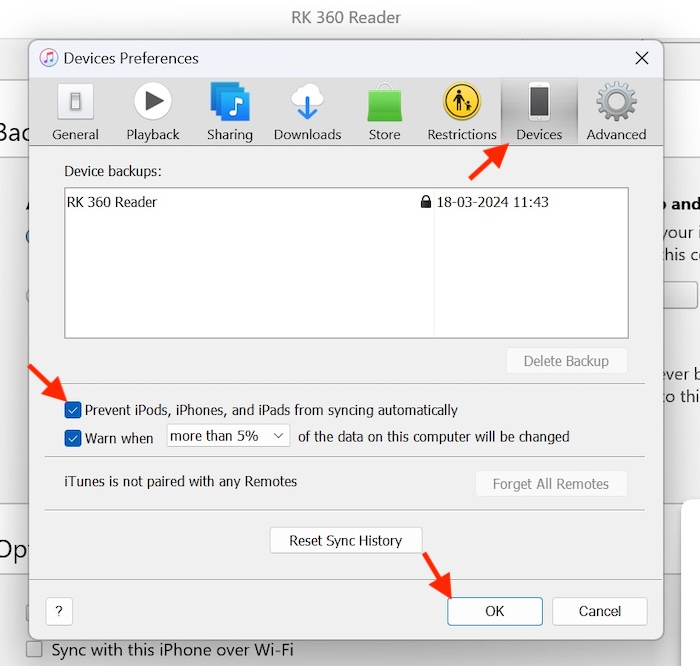Toggle the Warn when checkbox

pos(73,438)
